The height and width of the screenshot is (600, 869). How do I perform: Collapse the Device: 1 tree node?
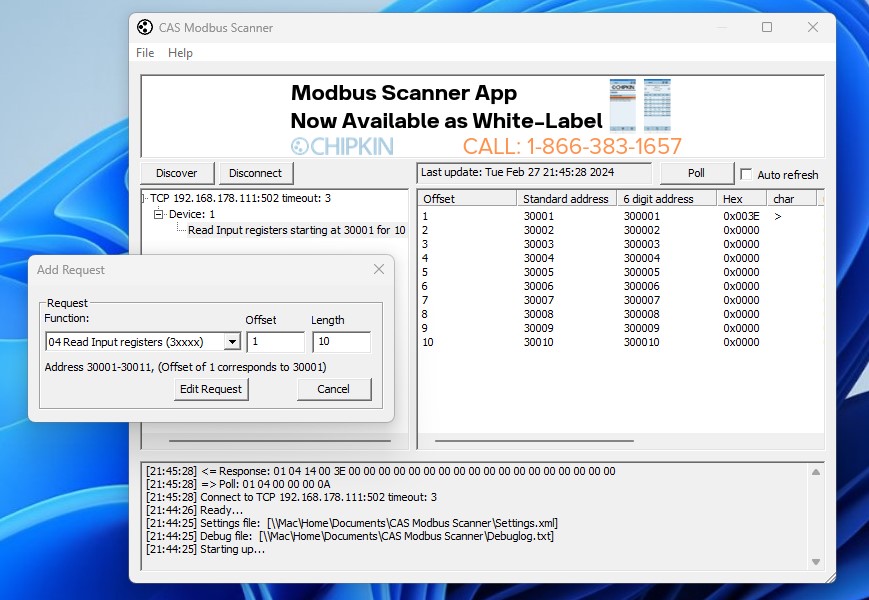click(159, 214)
